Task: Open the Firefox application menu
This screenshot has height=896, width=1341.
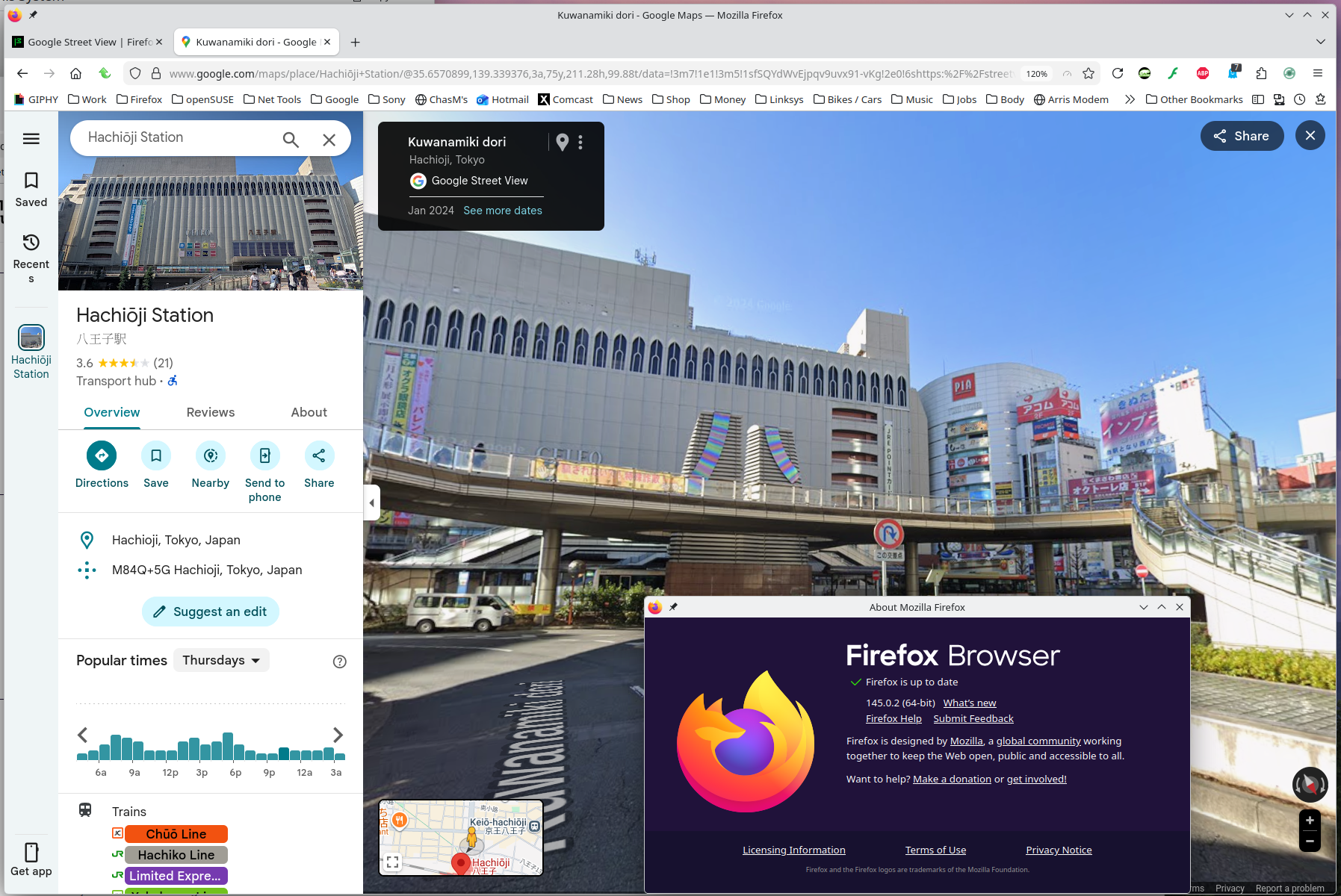Action: coord(1318,73)
